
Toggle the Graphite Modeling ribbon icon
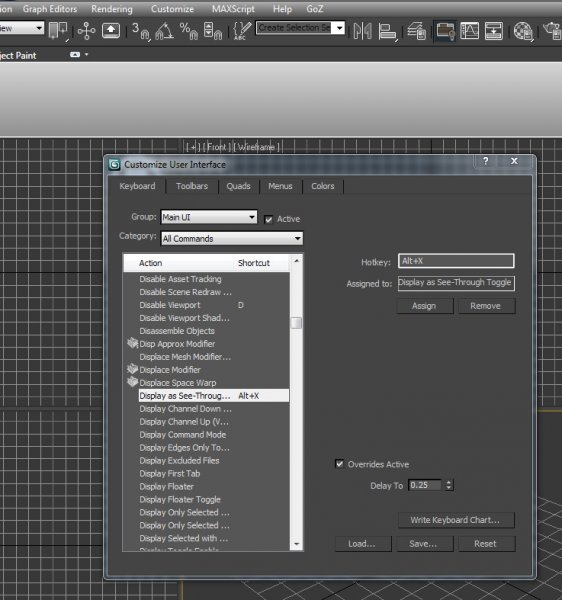pos(445,31)
